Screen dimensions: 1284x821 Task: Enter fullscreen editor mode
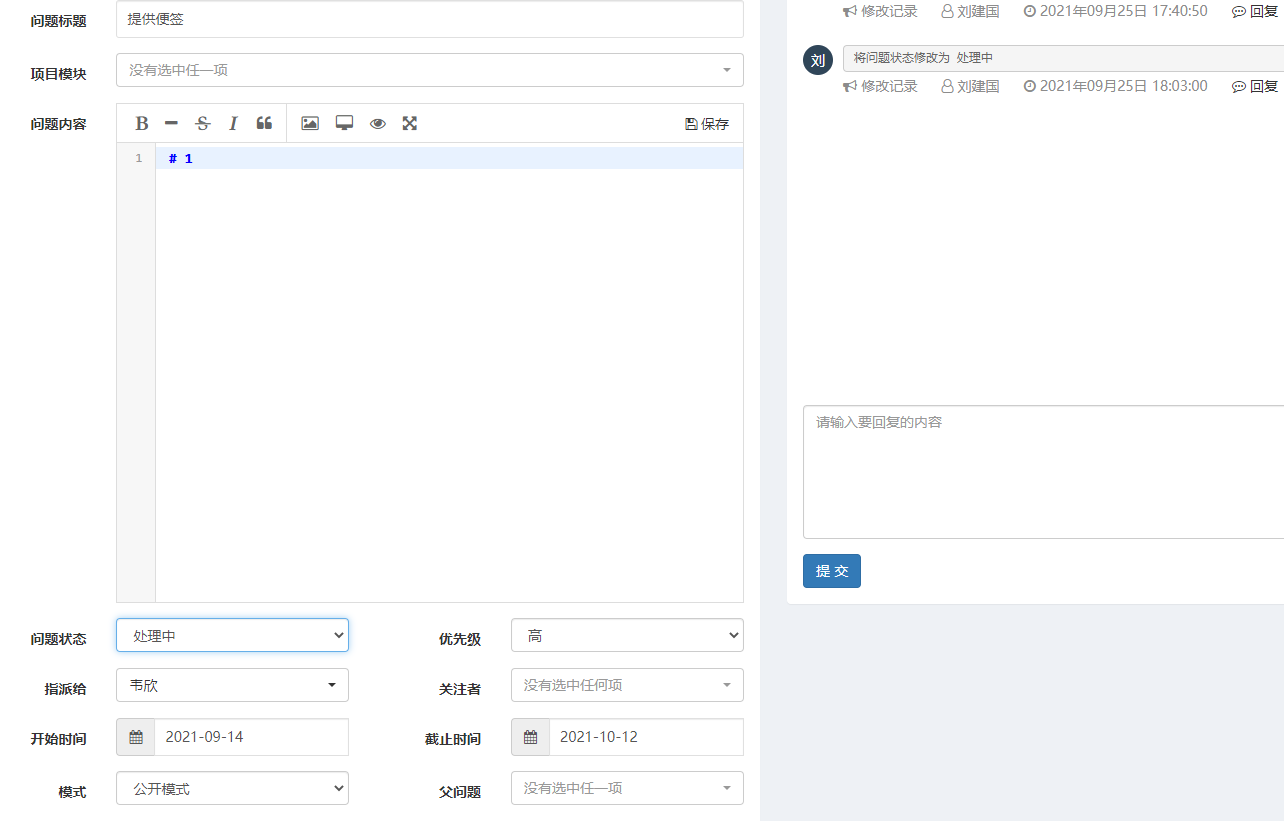[409, 123]
